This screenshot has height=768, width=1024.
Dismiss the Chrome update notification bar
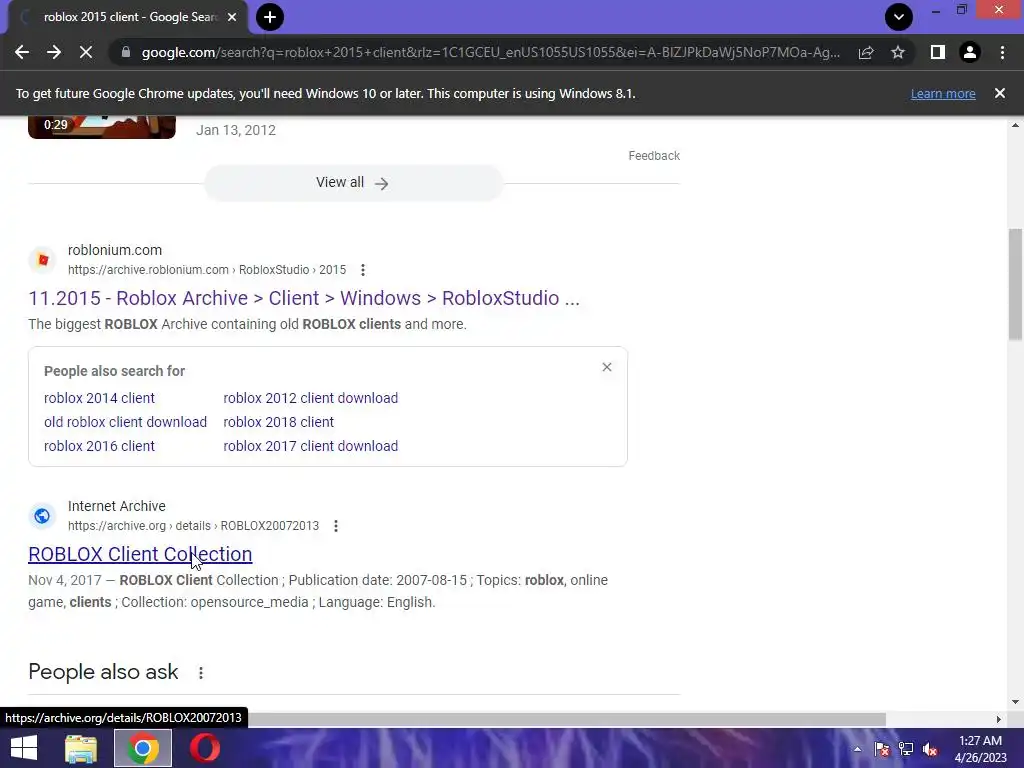1000,93
